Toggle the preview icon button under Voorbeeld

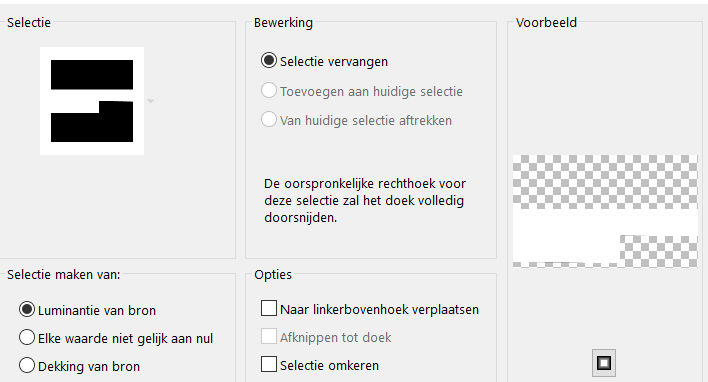[604, 363]
